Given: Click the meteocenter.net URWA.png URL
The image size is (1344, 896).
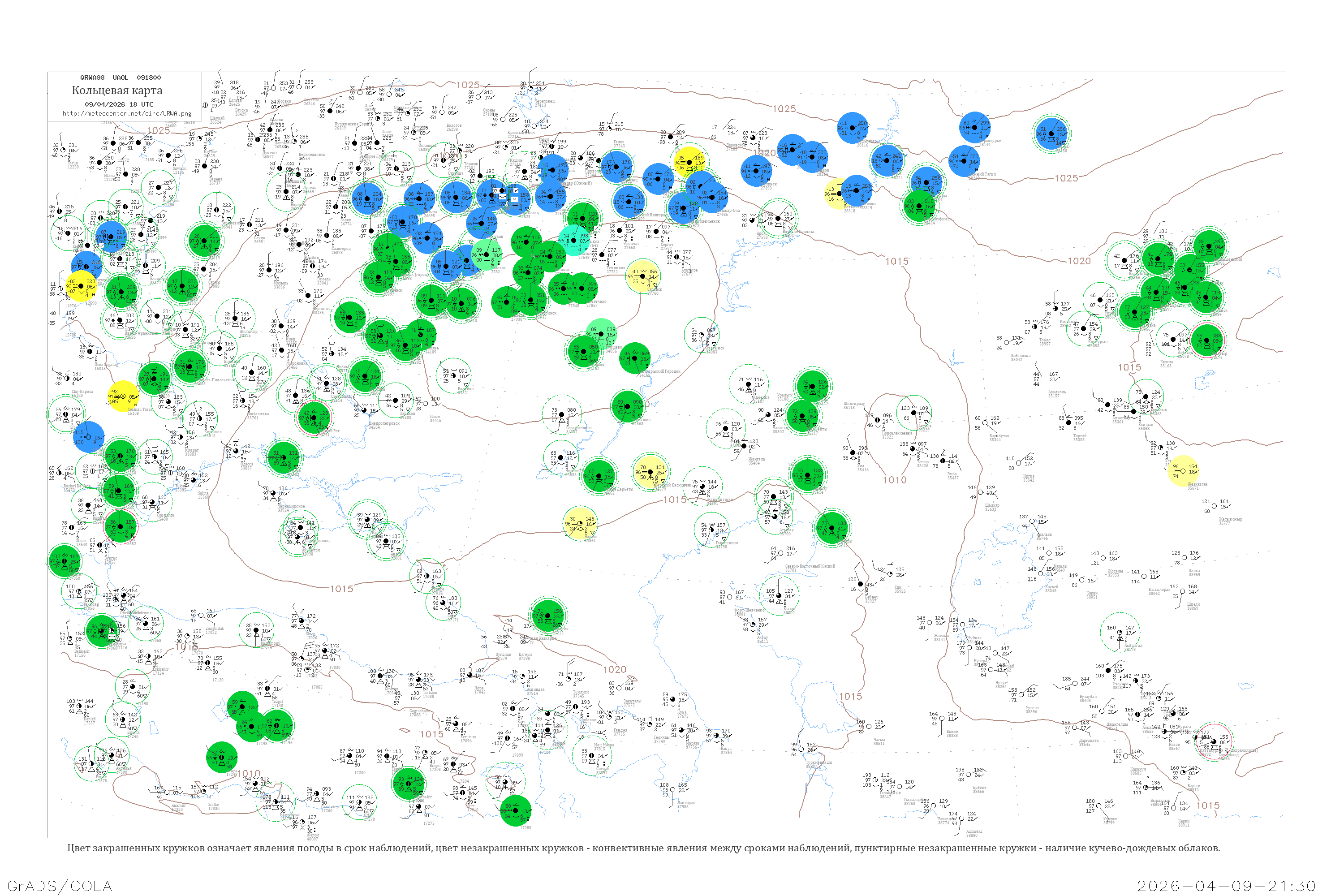Looking at the screenshot, I should pos(127,114).
